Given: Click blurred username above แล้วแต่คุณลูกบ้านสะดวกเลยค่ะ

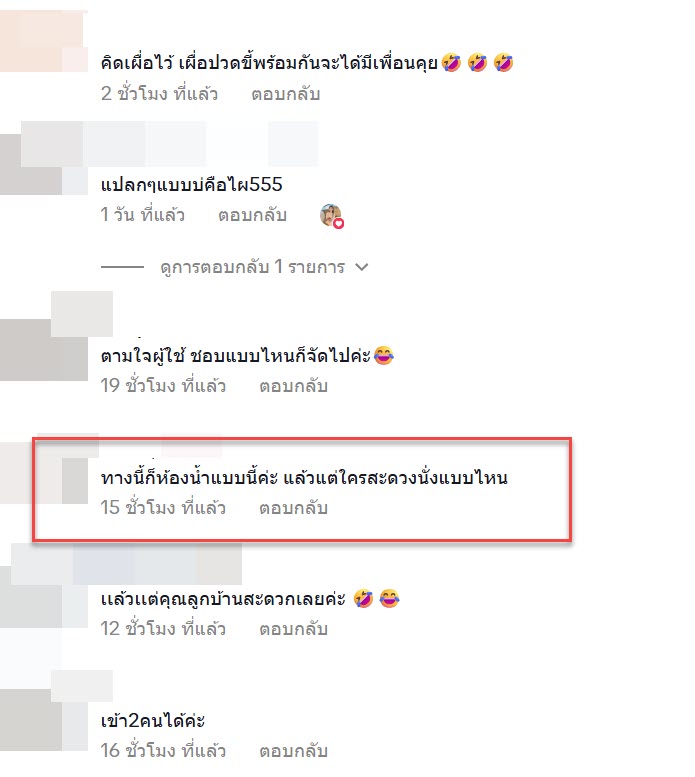Looking at the screenshot, I should 126,564.
